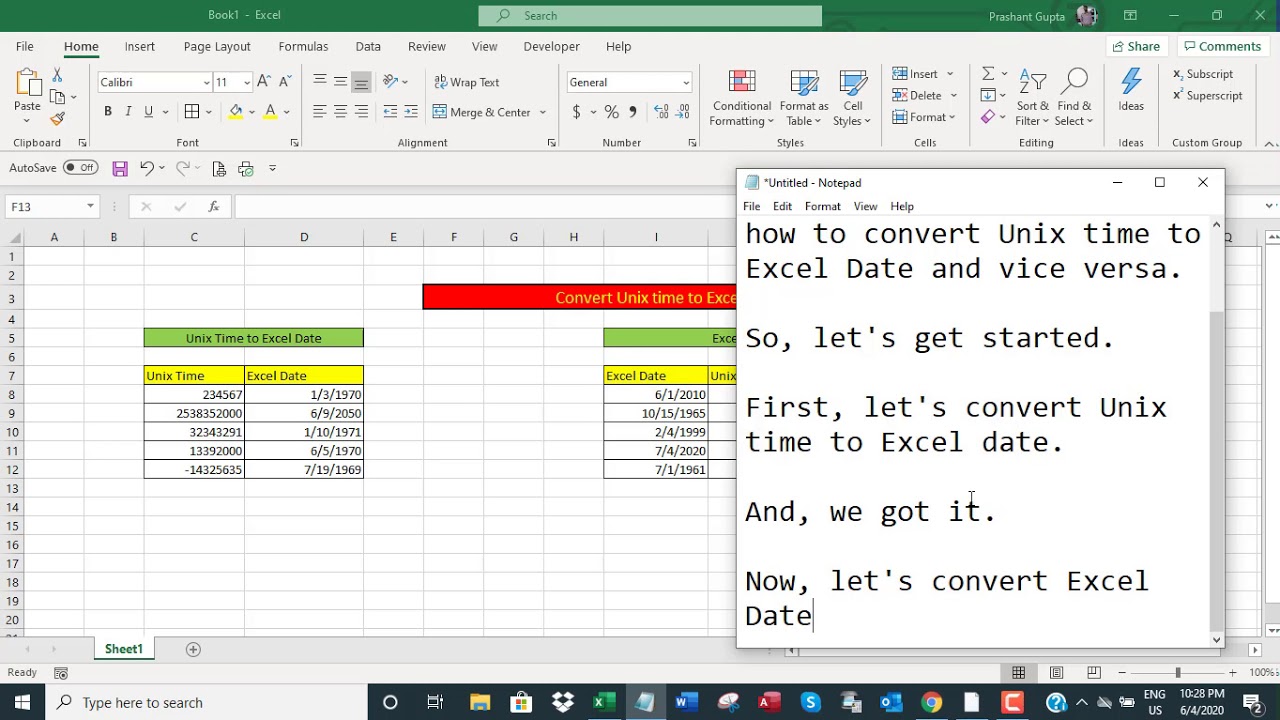This screenshot has width=1280, height=720.
Task: Click the Borders icon in Font group
Action: (x=192, y=111)
